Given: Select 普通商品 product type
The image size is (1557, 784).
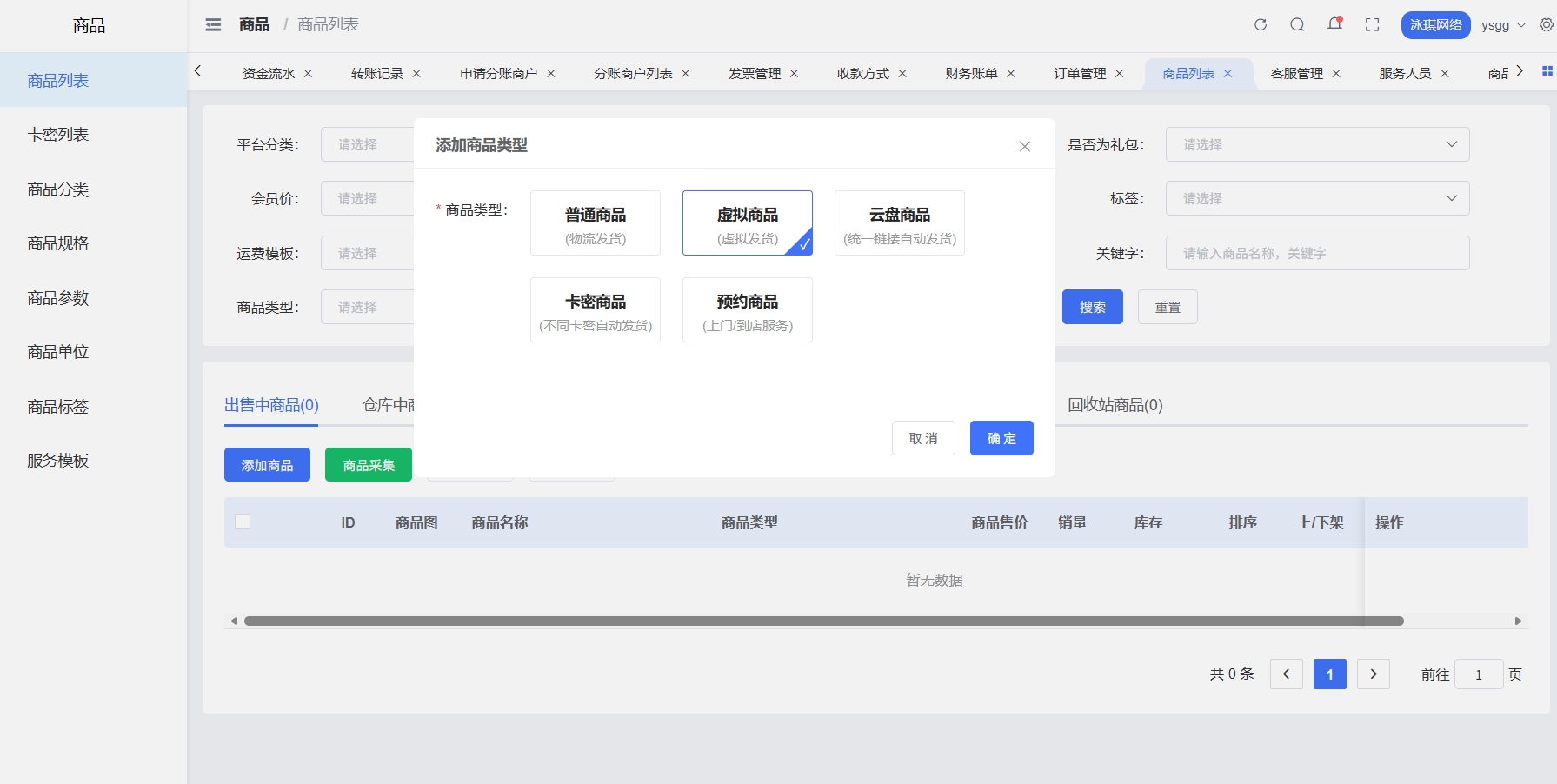Looking at the screenshot, I should click(x=596, y=223).
